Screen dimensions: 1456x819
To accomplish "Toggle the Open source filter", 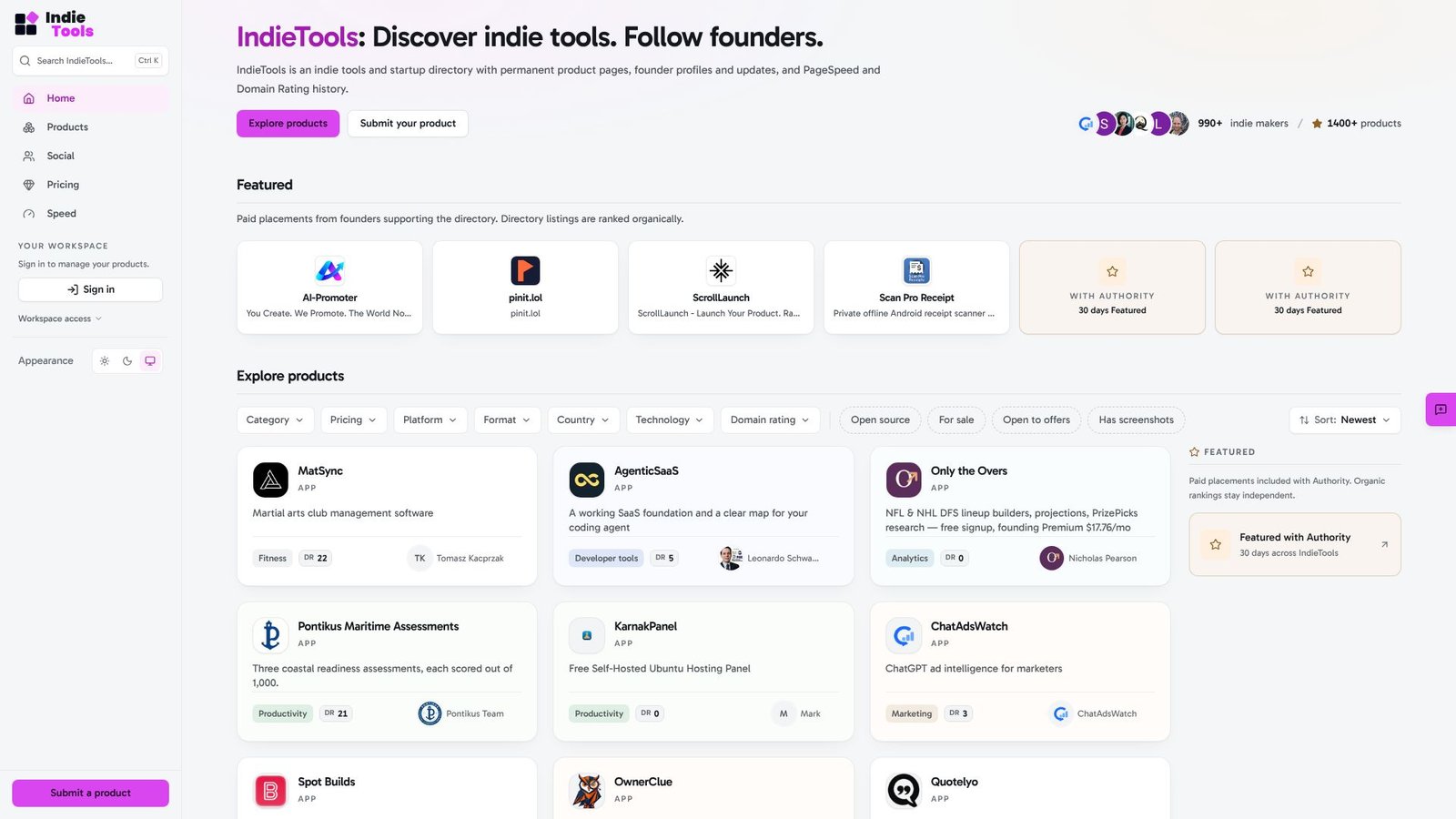I will point(880,420).
